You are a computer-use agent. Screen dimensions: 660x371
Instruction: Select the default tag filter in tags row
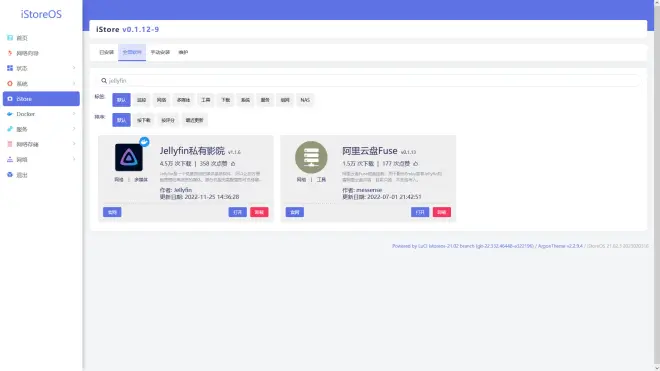(121, 100)
